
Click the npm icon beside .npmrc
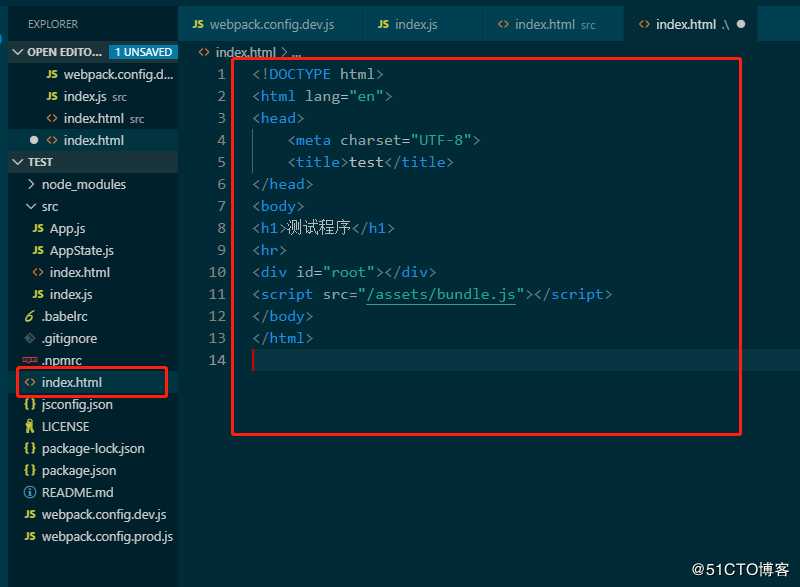30,360
